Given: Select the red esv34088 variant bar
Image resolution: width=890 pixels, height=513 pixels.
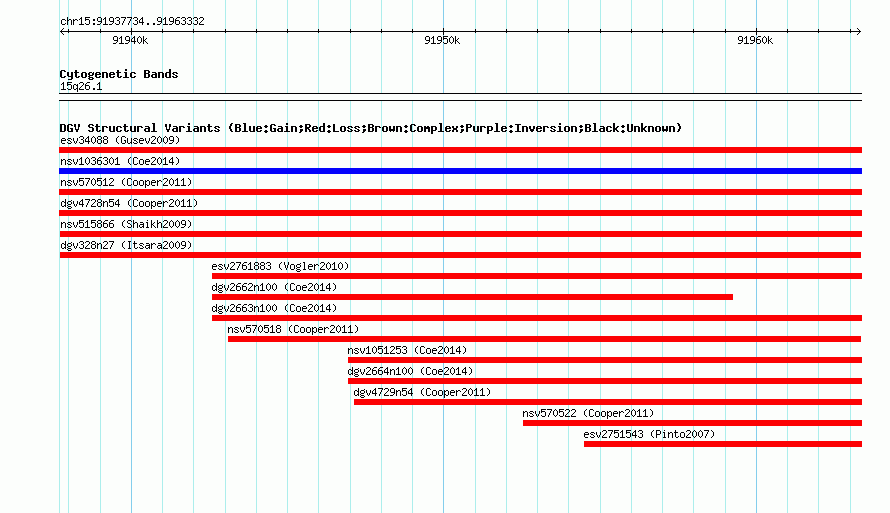Looking at the screenshot, I should click(x=460, y=150).
